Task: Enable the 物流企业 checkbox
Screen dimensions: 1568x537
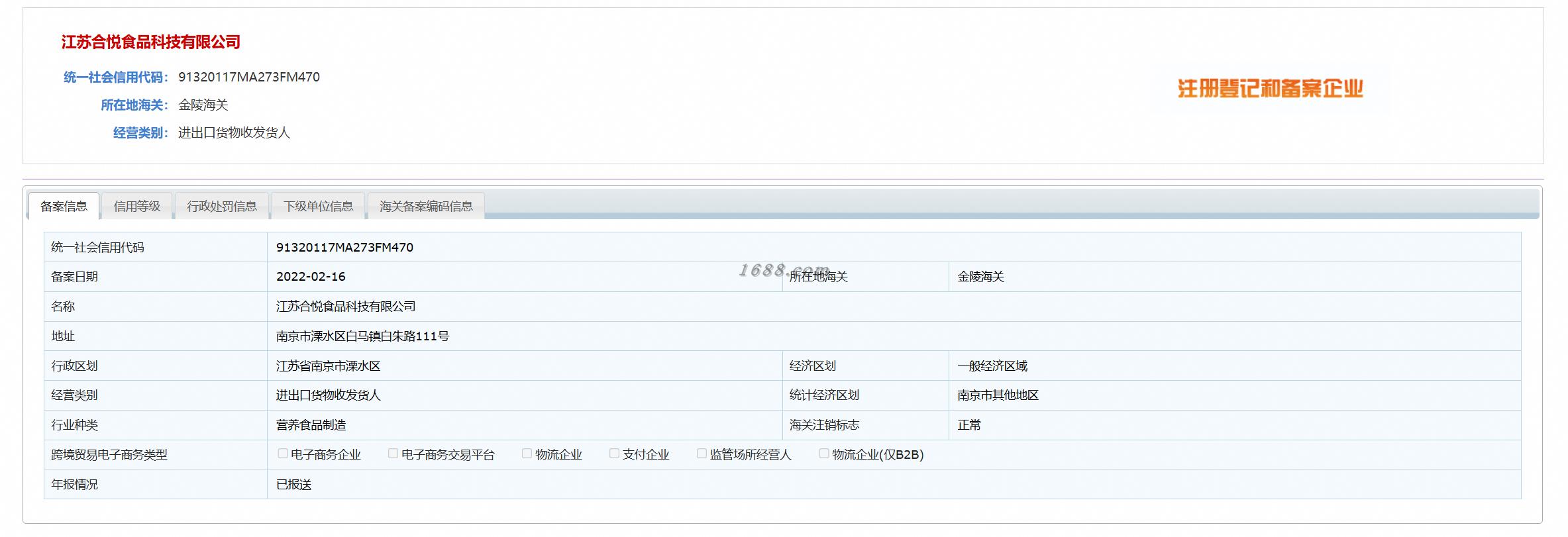Action: pyautogui.click(x=527, y=454)
